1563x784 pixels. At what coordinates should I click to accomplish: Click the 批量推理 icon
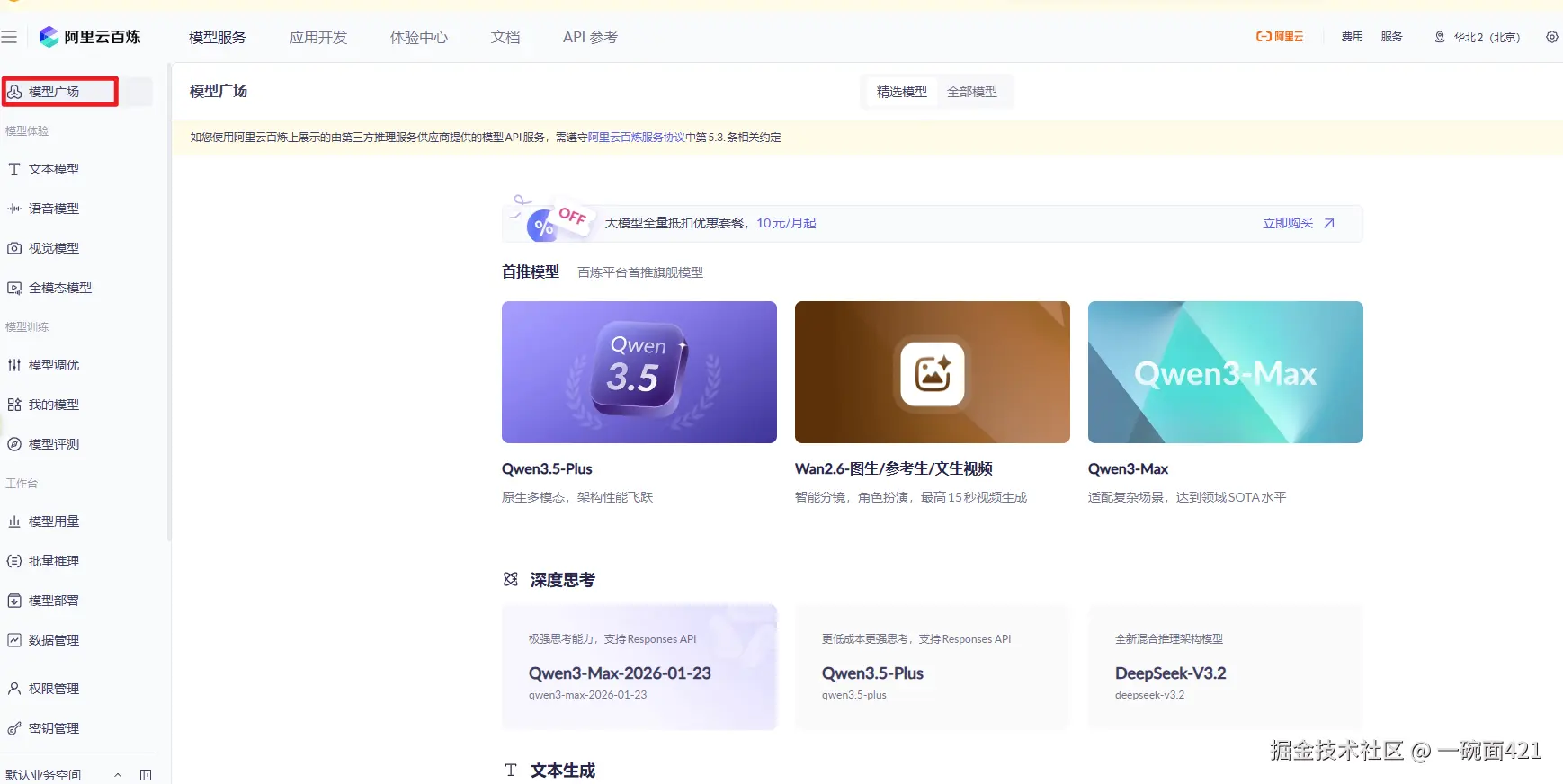tap(14, 561)
